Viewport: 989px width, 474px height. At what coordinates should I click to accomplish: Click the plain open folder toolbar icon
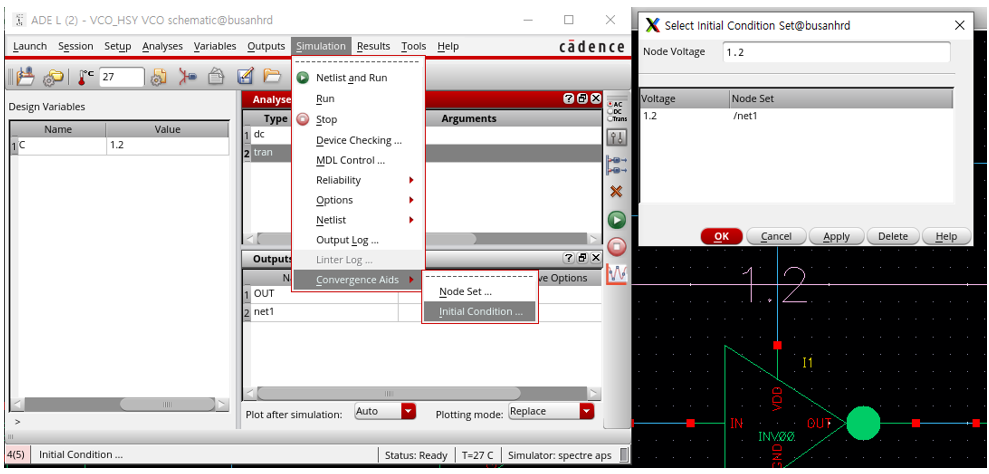pos(272,77)
